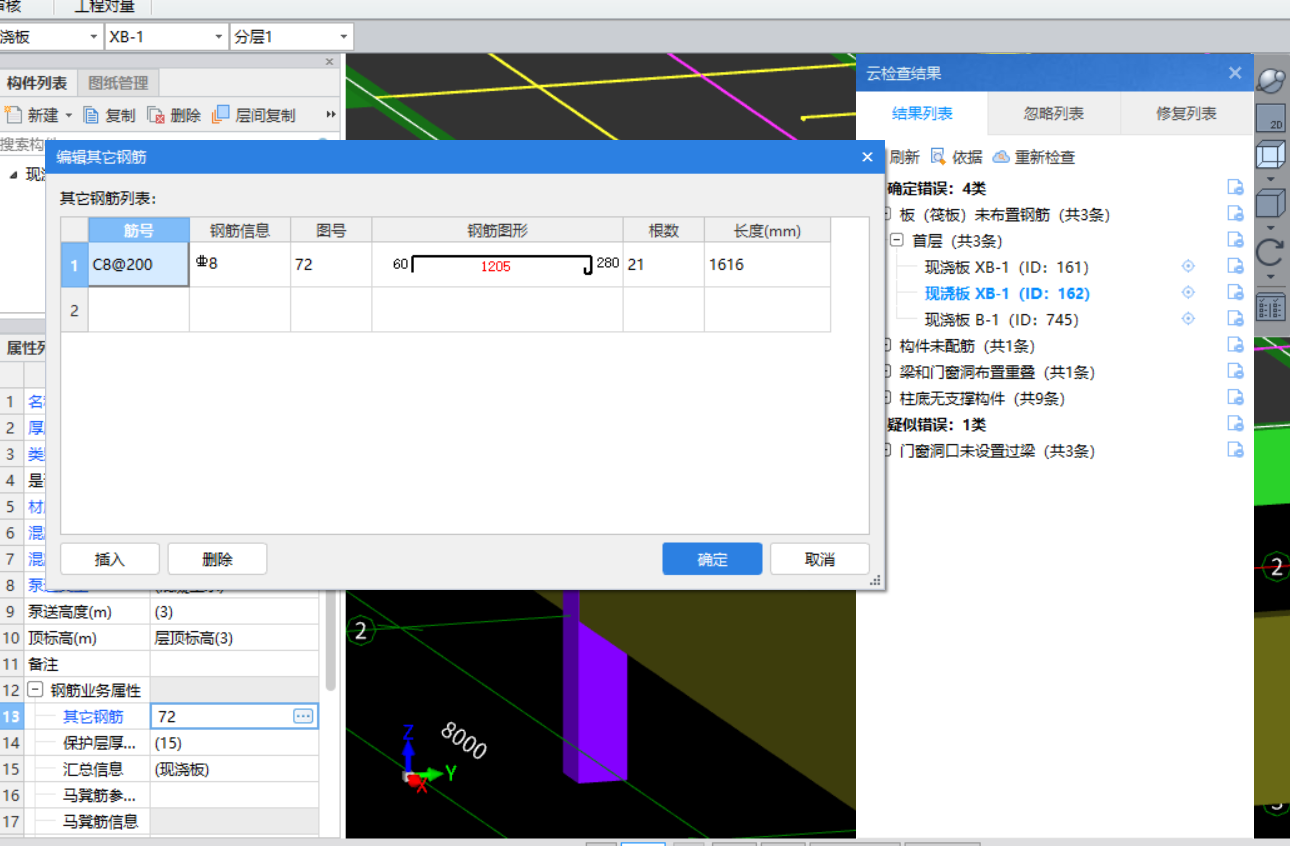Viewport: 1290px width, 846px height.
Task: Click the 取消 button in rebar dialog
Action: (820, 559)
